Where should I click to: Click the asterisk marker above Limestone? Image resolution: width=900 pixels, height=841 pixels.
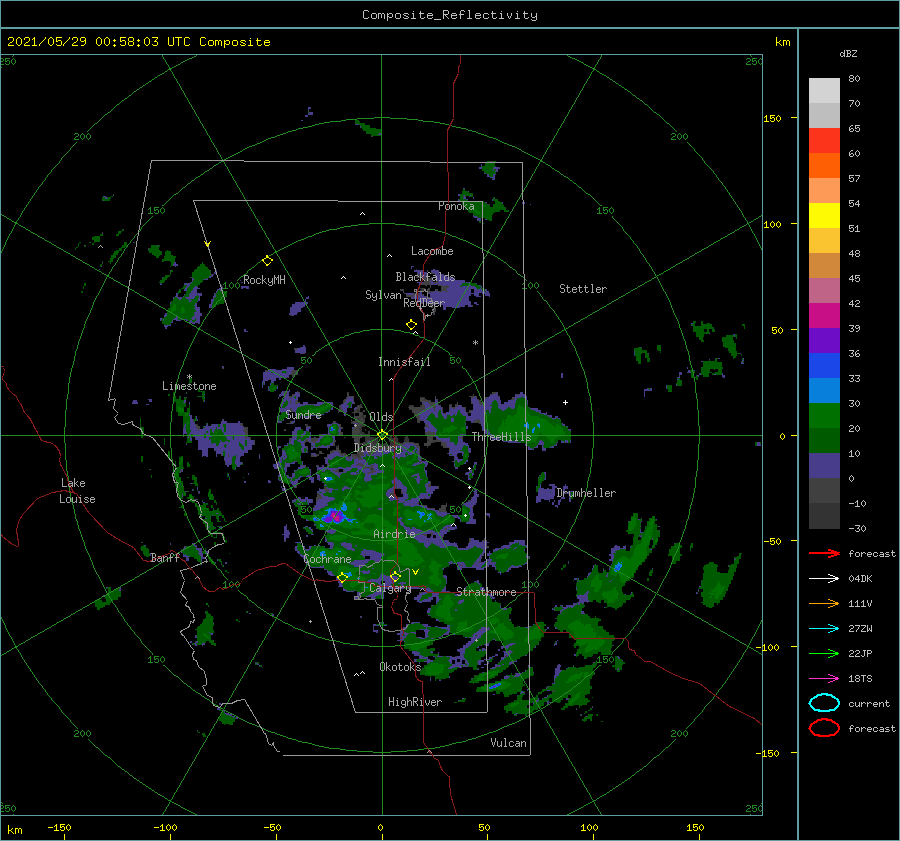(x=189, y=377)
